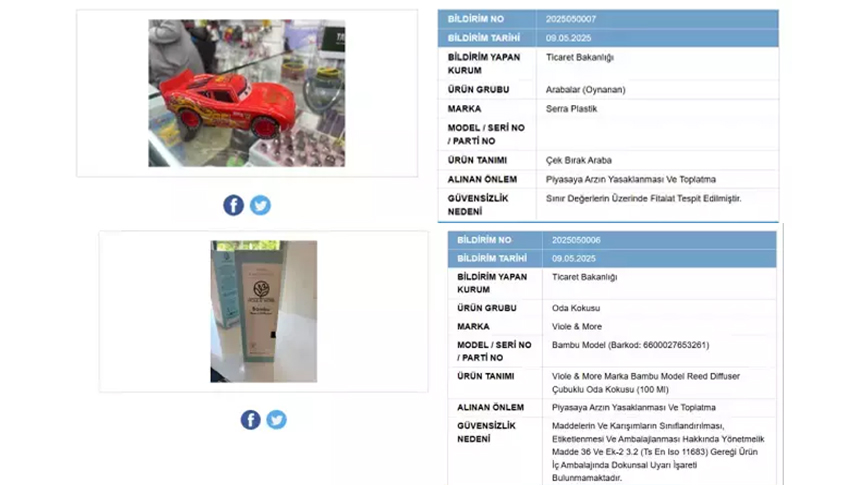Click the Oda Kokusu product group

click(575, 308)
